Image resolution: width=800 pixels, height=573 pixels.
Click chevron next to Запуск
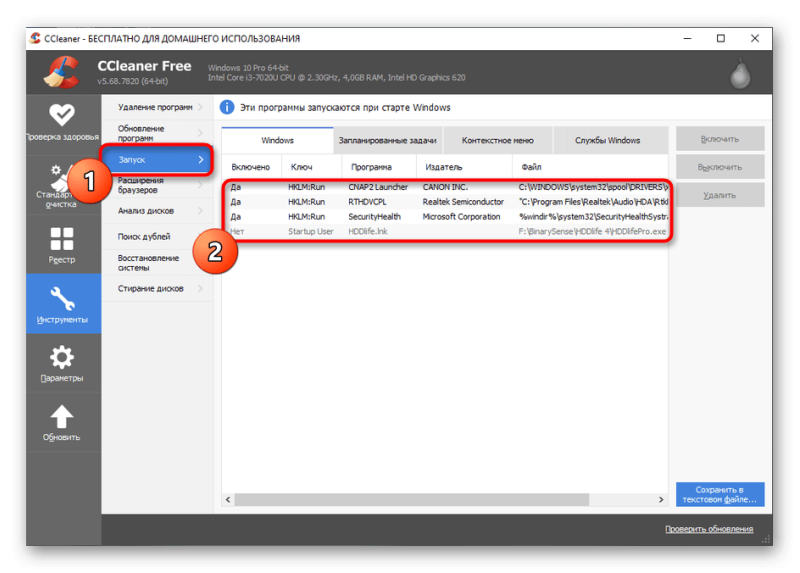click(x=201, y=160)
